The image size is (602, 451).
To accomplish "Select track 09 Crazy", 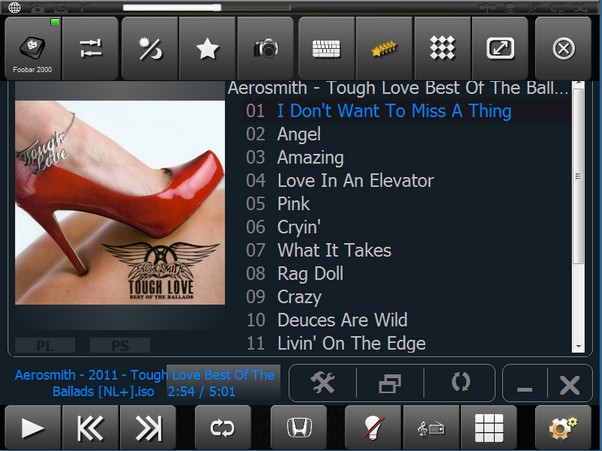I will pos(407,297).
